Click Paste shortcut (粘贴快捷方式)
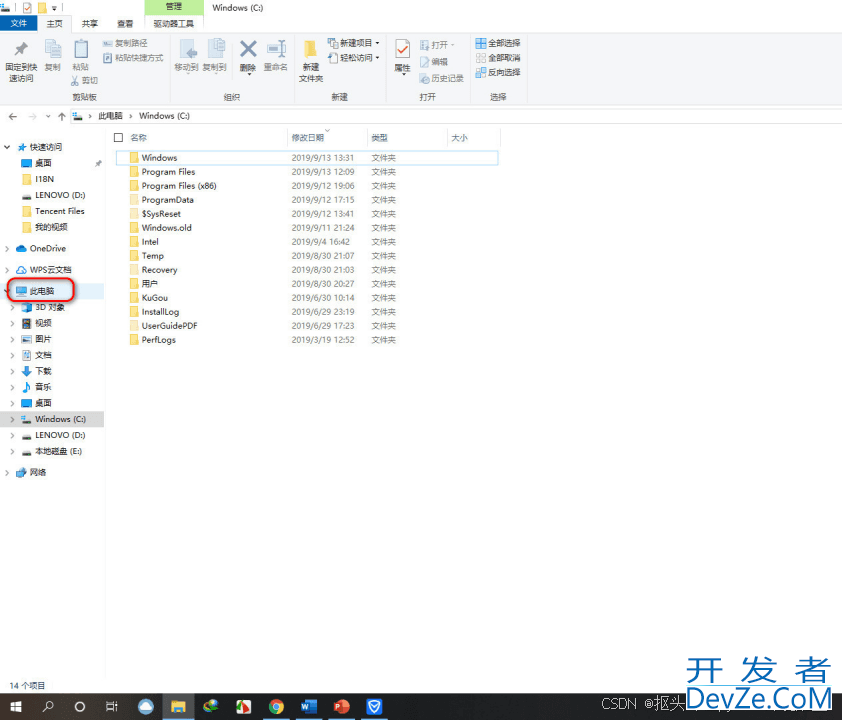The width and height of the screenshot is (842, 720). coord(133,57)
